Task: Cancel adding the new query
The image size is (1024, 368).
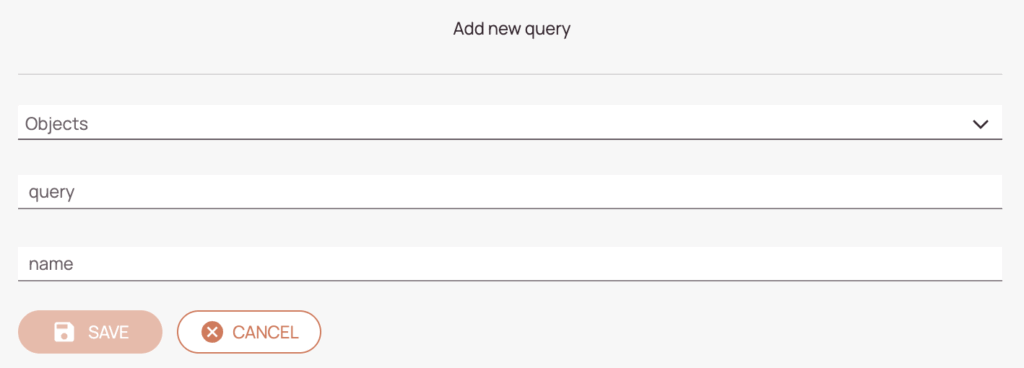Action: point(249,332)
